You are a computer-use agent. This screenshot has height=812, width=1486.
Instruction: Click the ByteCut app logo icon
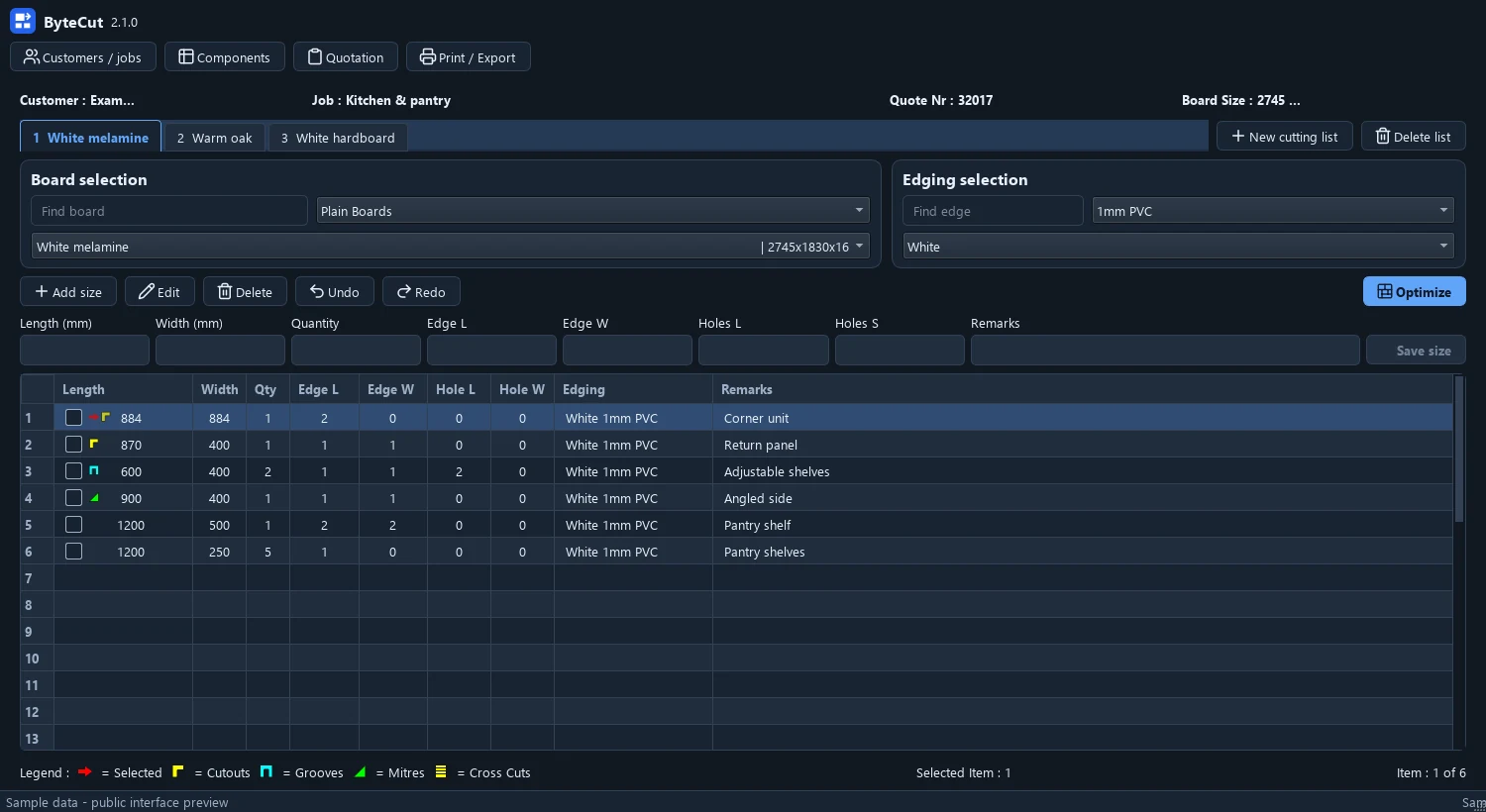[23, 21]
